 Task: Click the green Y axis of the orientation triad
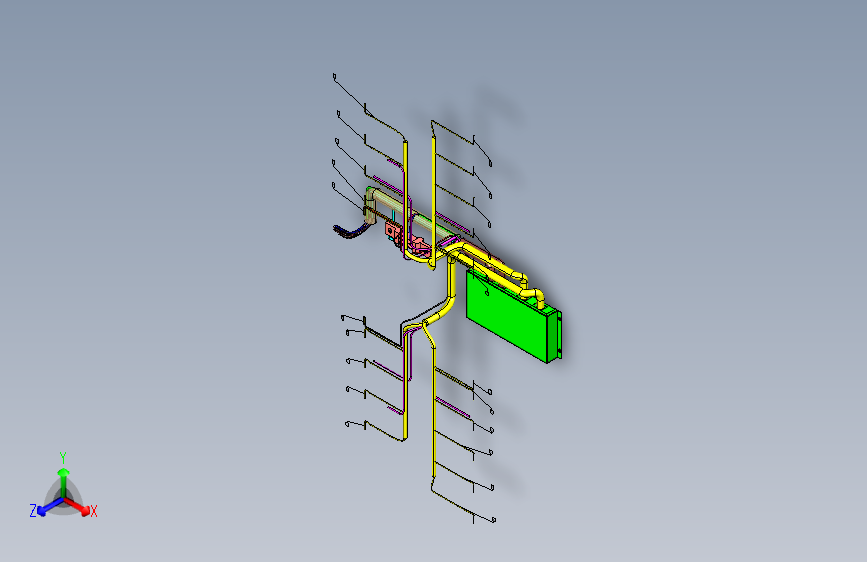[x=64, y=482]
